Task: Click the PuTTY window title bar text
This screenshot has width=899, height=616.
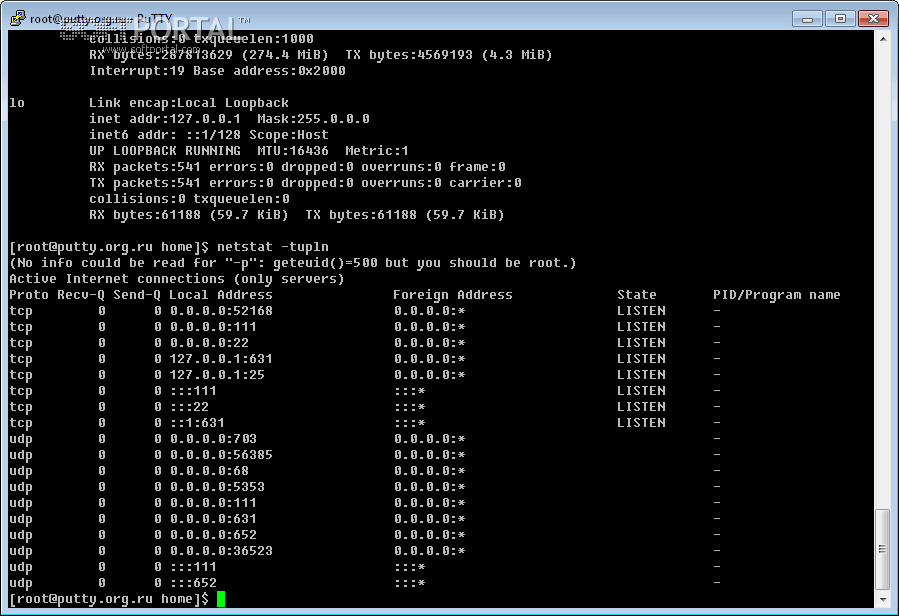Action: point(100,19)
